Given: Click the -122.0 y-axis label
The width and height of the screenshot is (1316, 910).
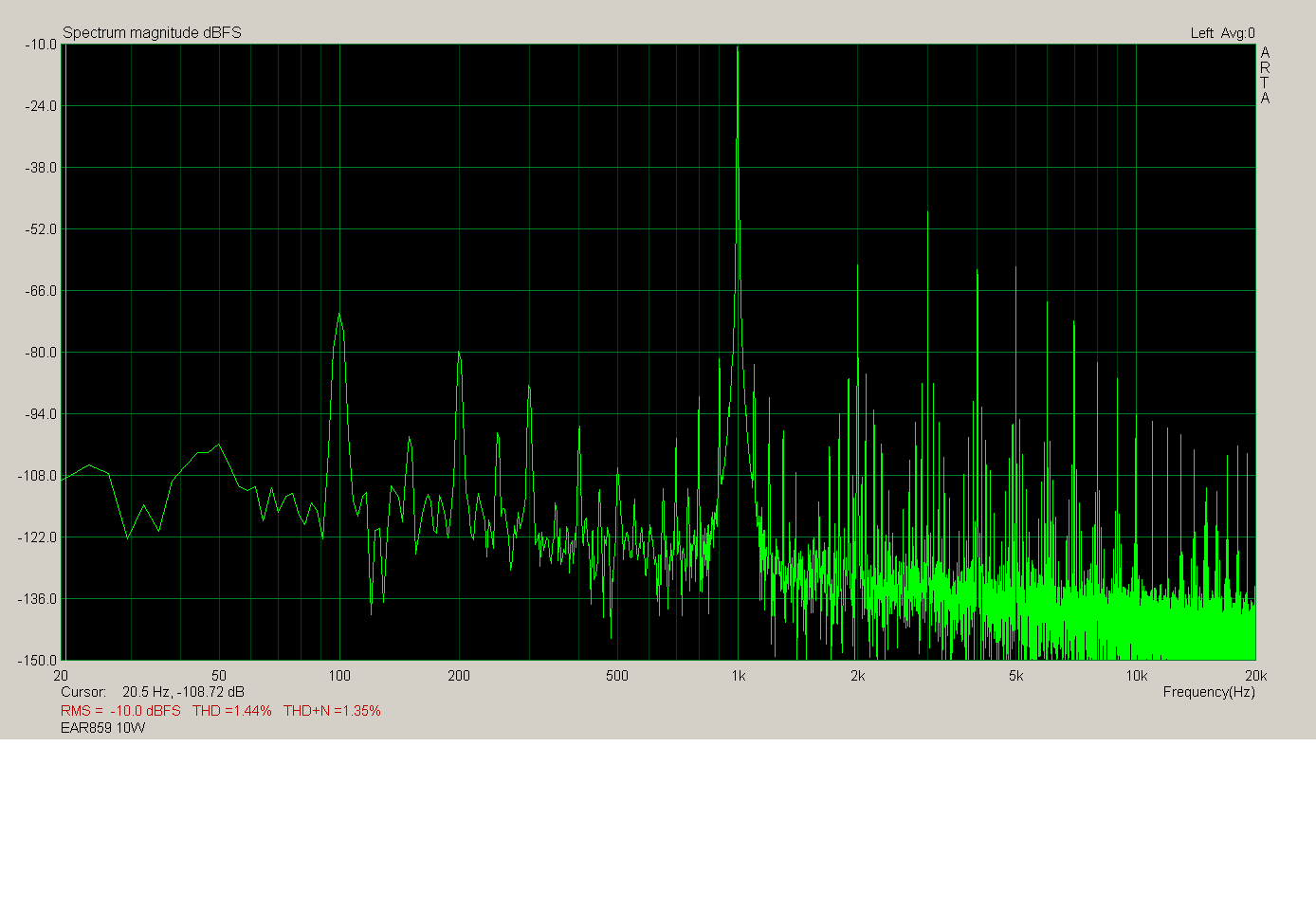Looking at the screenshot, I should coord(38,537).
